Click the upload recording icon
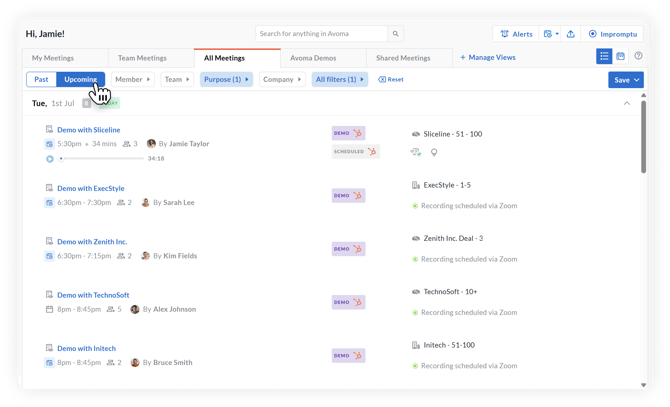 570,34
